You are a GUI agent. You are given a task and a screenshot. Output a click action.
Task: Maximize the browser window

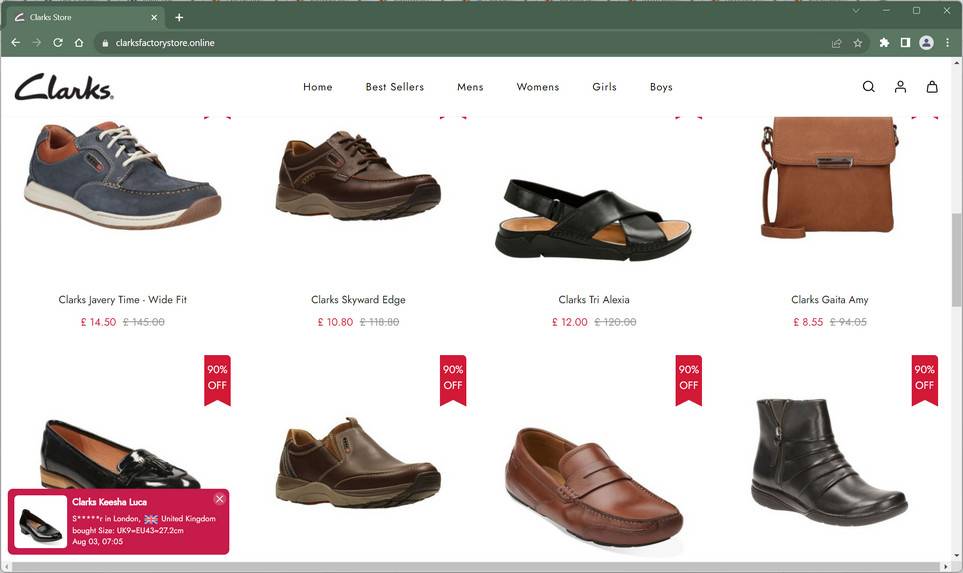916,10
